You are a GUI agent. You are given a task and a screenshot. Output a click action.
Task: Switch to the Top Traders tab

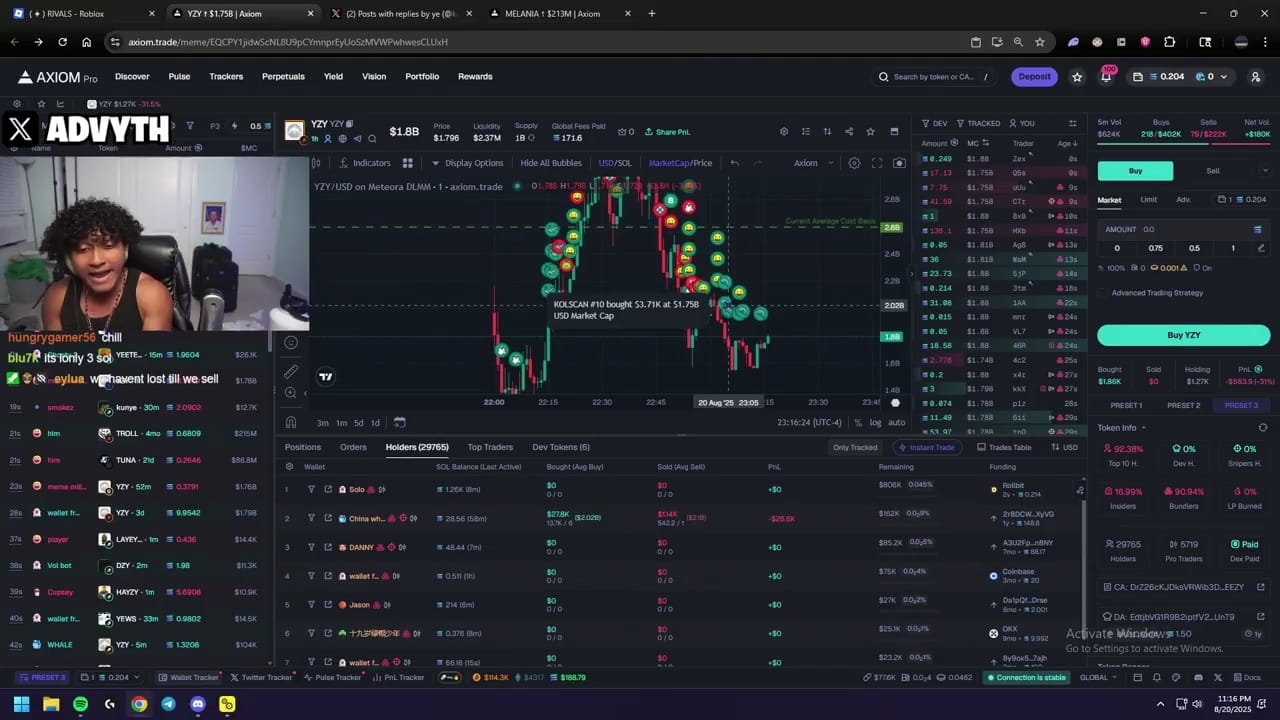490,447
